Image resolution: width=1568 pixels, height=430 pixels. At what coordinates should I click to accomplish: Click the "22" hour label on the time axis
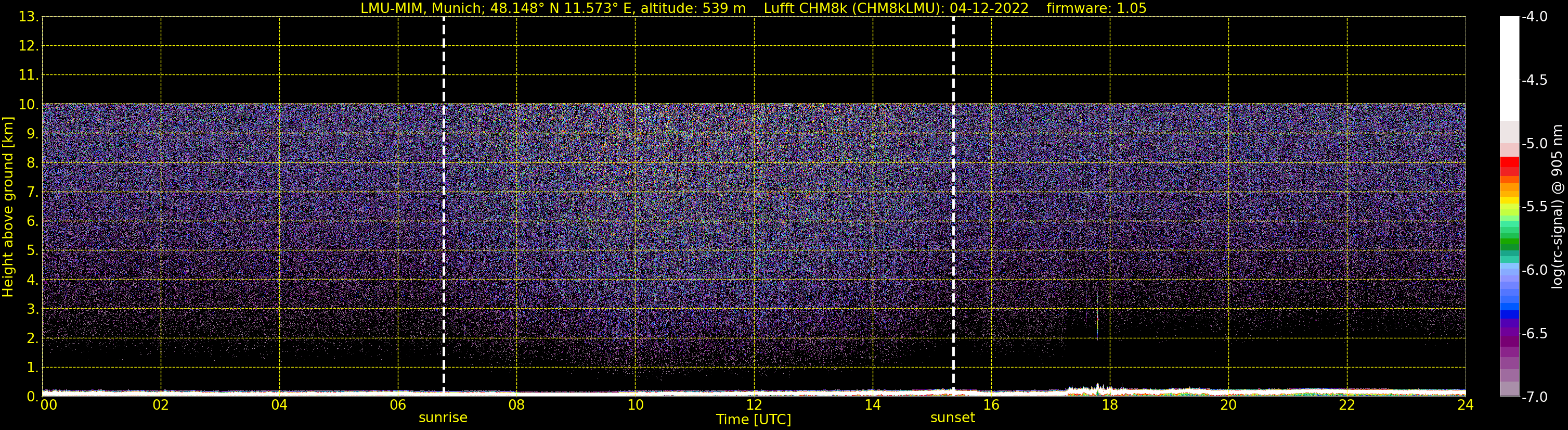click(1347, 405)
